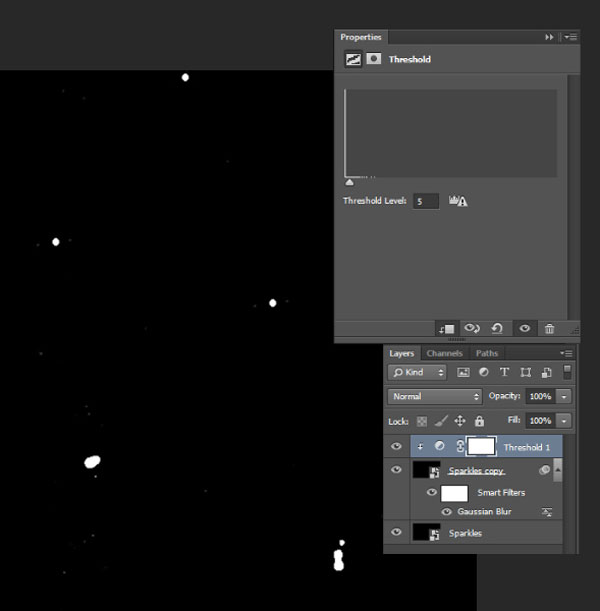Clip adjustment to layer below icon
This screenshot has height=611, width=600.
[x=446, y=329]
